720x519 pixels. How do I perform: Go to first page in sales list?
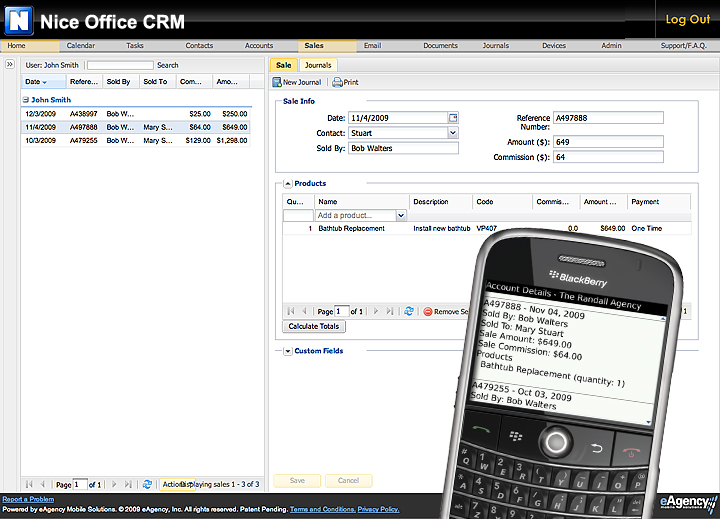(x=29, y=484)
